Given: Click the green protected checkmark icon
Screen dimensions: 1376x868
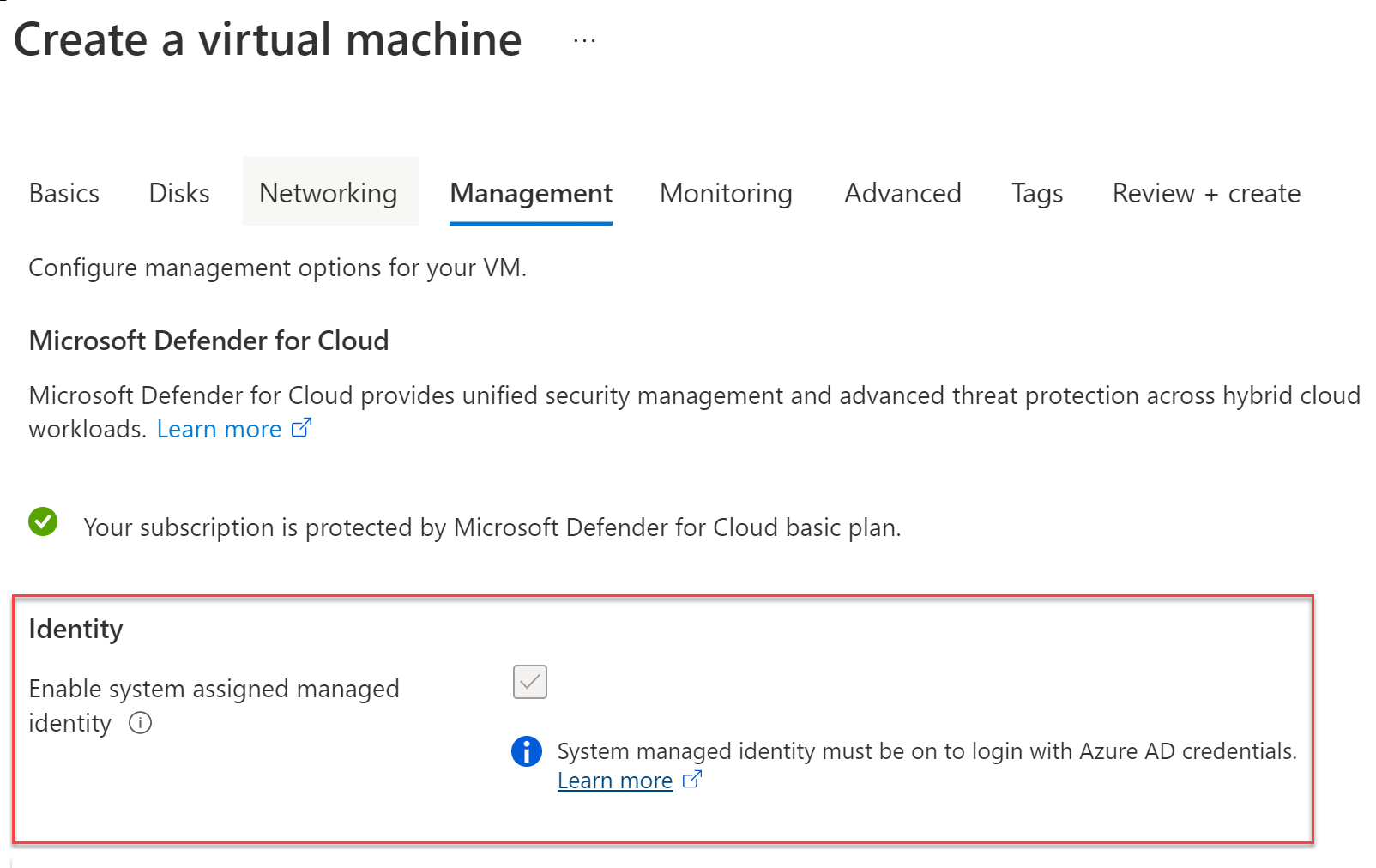Looking at the screenshot, I should tap(43, 521).
